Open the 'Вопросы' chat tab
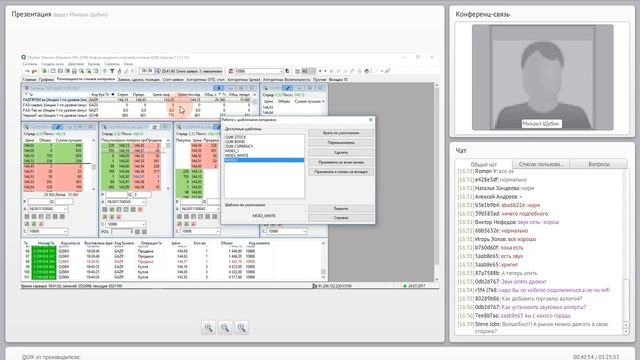Image resolution: width=640 pixels, height=360 pixels. 599,164
